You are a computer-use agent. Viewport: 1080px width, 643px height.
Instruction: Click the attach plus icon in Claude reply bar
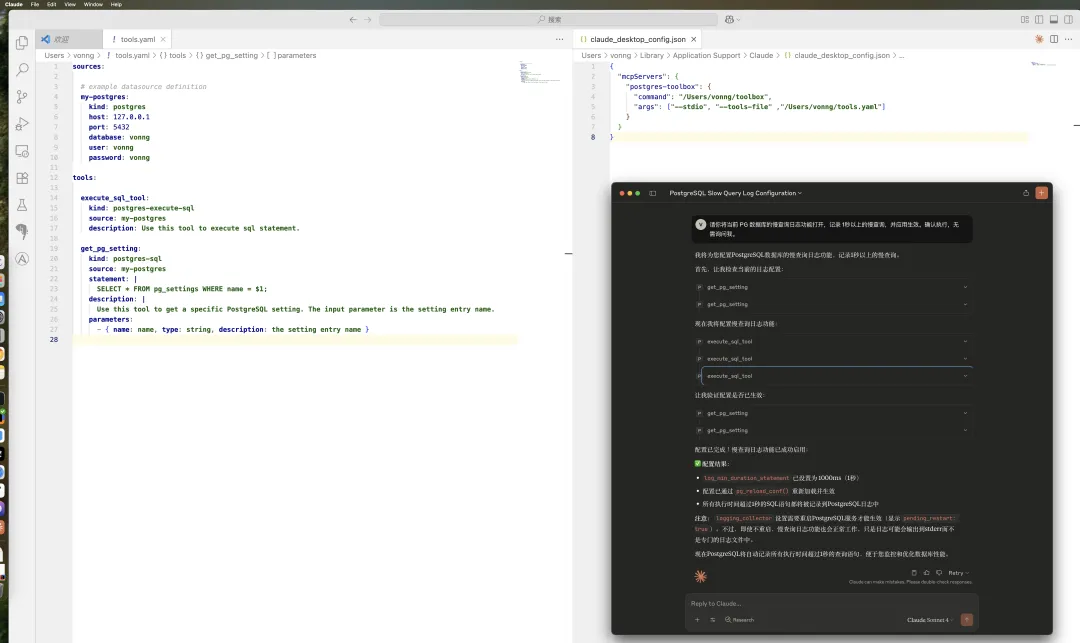[x=697, y=620]
